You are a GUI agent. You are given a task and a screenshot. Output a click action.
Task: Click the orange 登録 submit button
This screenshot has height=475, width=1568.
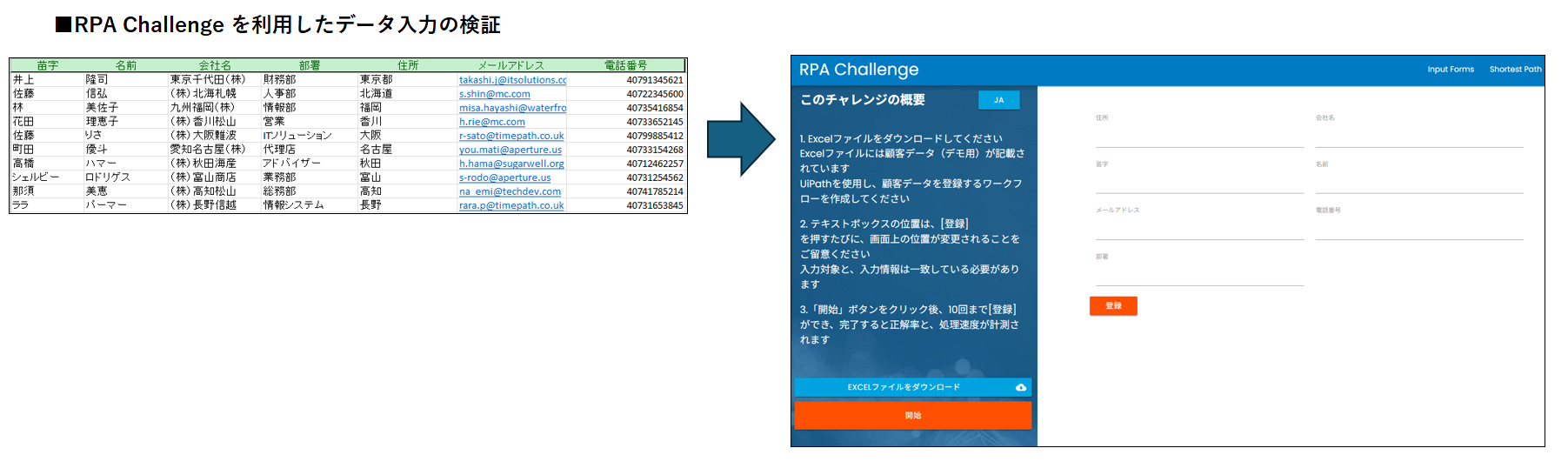(1113, 305)
